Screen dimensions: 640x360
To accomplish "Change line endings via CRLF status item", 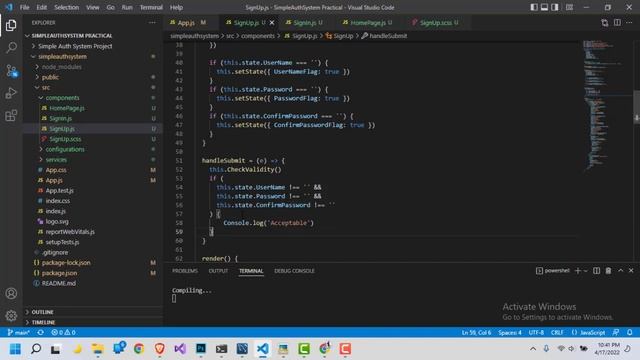I will click(557, 332).
